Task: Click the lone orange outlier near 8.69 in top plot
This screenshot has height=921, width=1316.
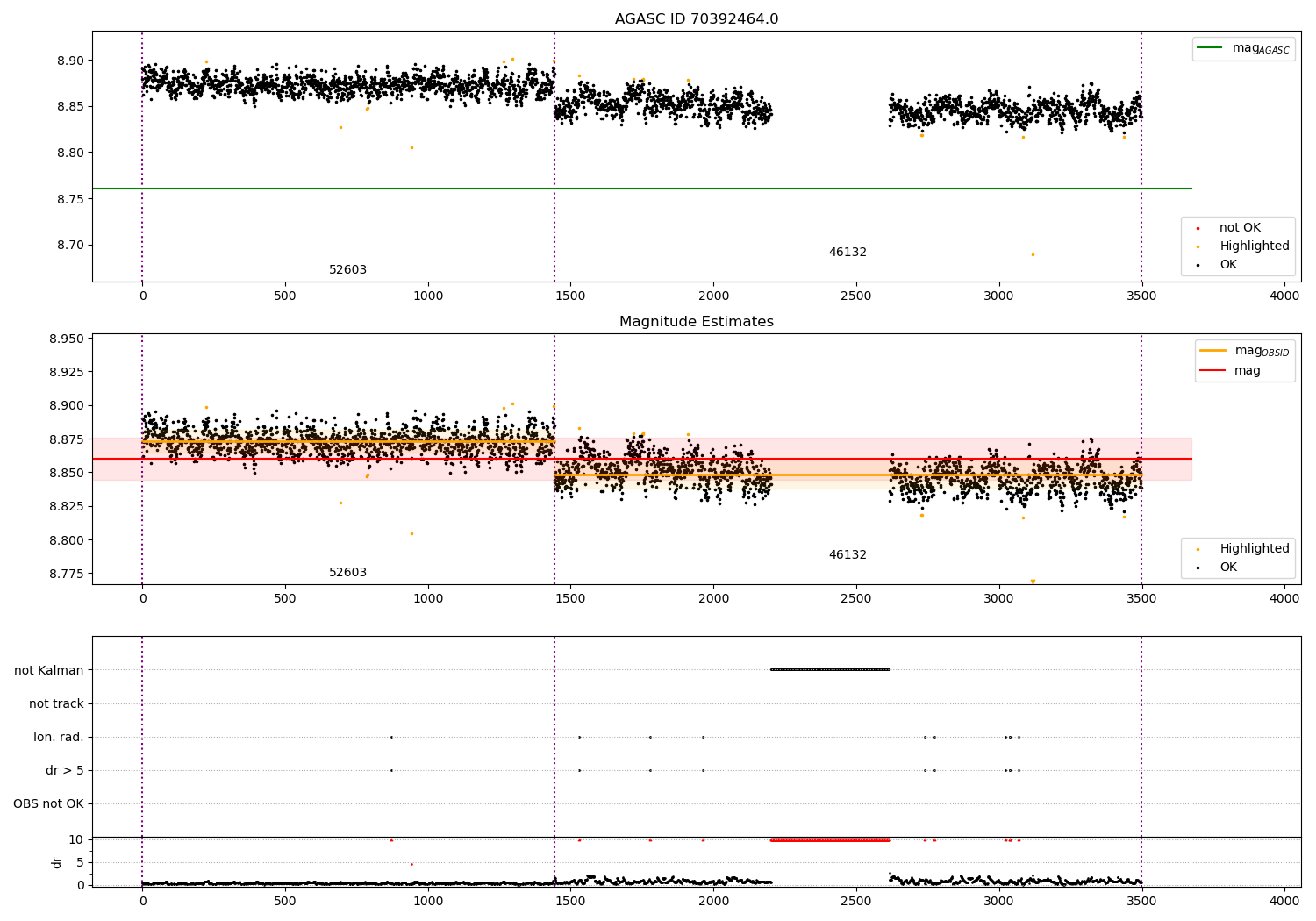Action: click(x=1033, y=254)
